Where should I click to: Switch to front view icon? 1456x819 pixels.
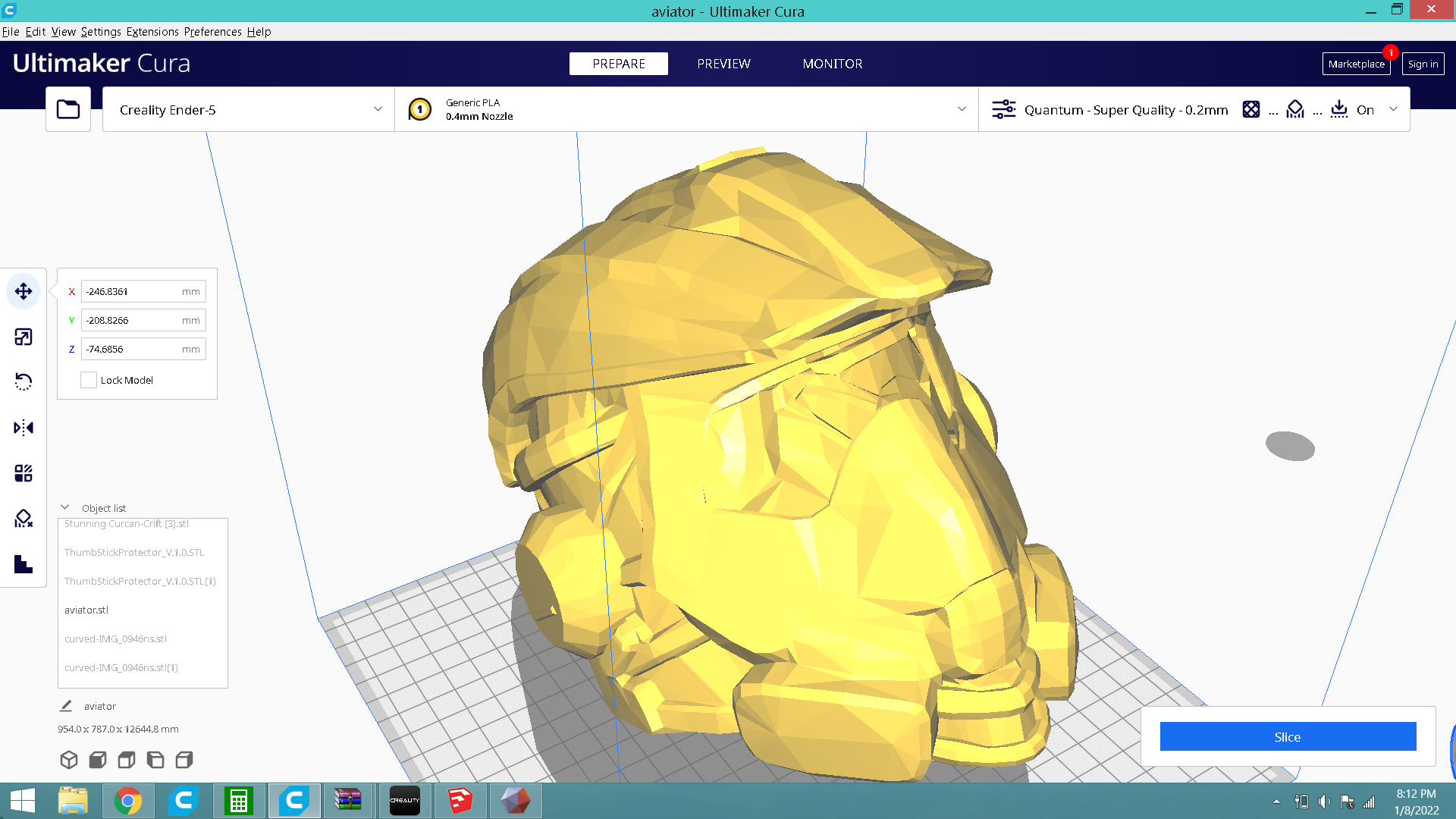[98, 759]
